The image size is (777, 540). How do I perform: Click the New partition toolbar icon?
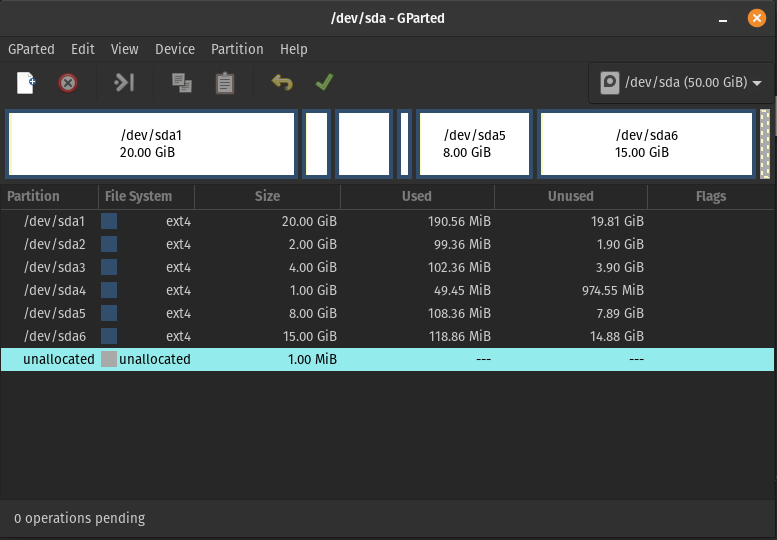click(26, 83)
